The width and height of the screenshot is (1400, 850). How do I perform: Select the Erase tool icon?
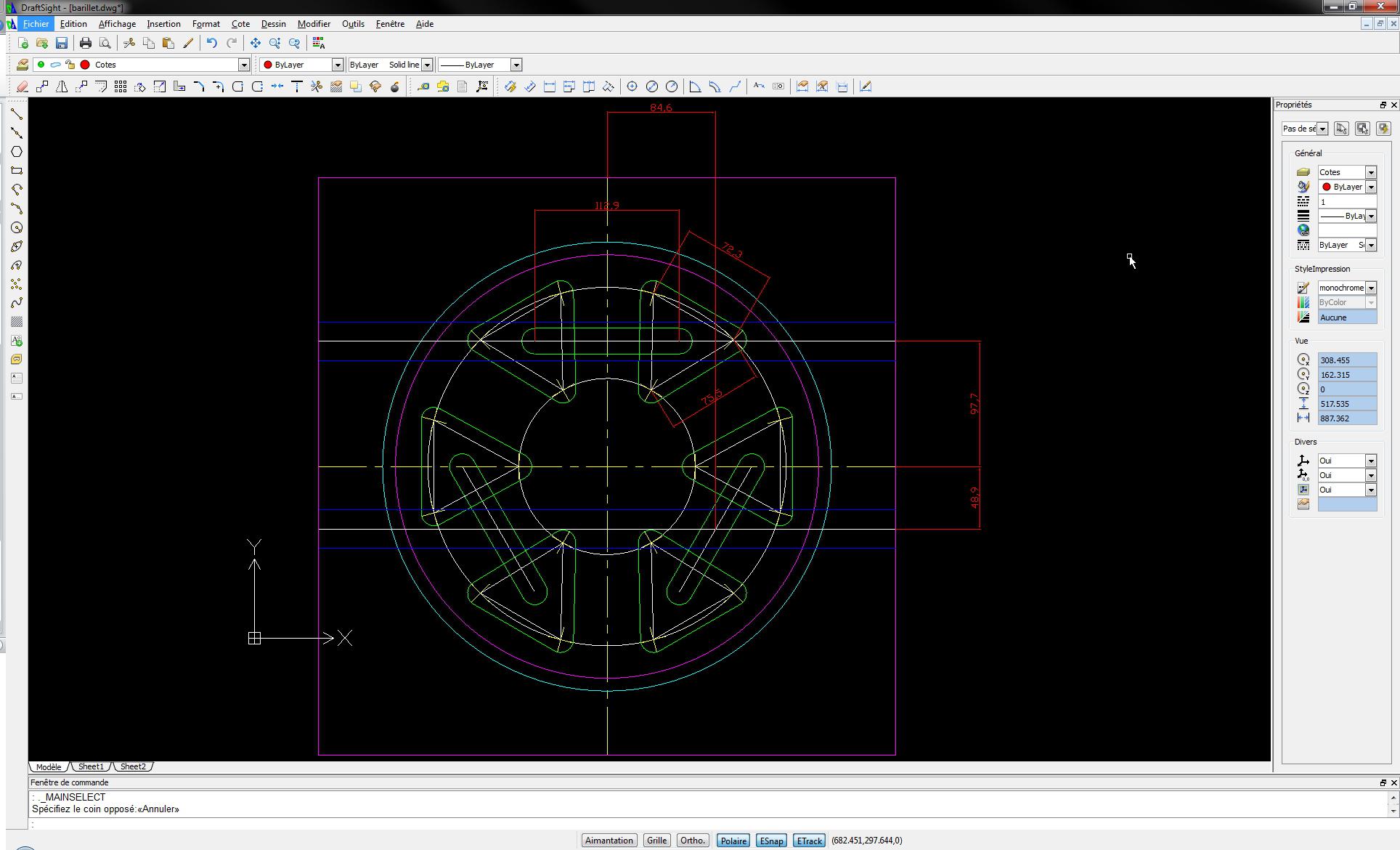[x=23, y=87]
